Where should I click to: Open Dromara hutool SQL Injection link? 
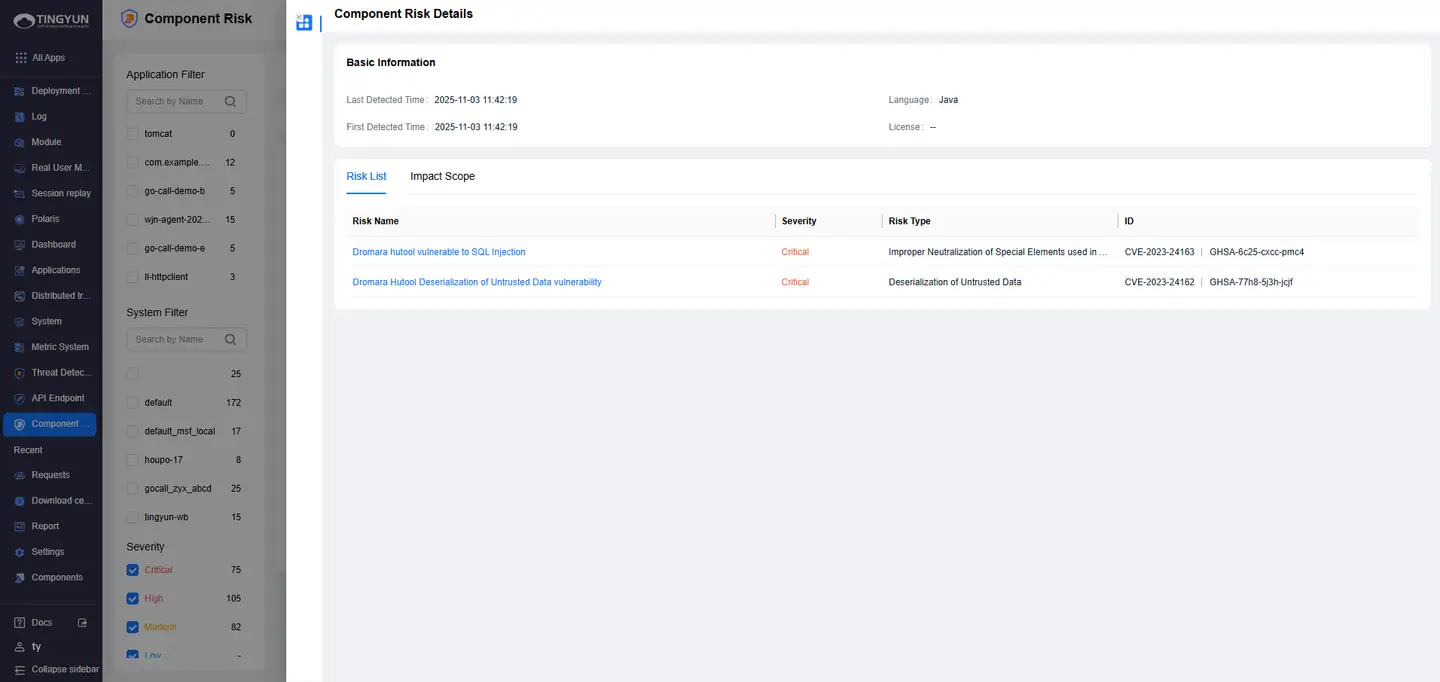(438, 252)
